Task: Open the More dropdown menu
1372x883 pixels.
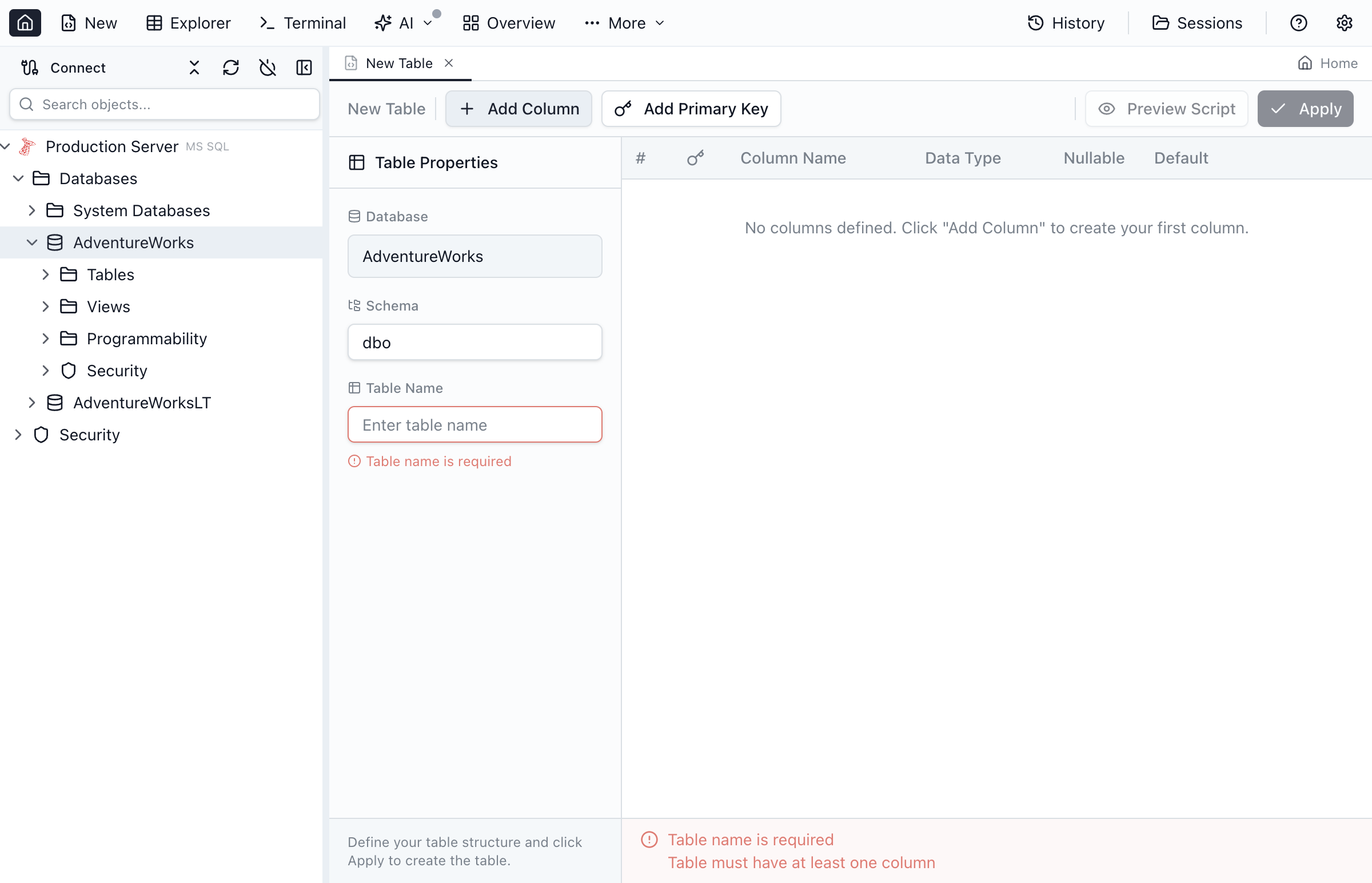Action: click(x=625, y=23)
